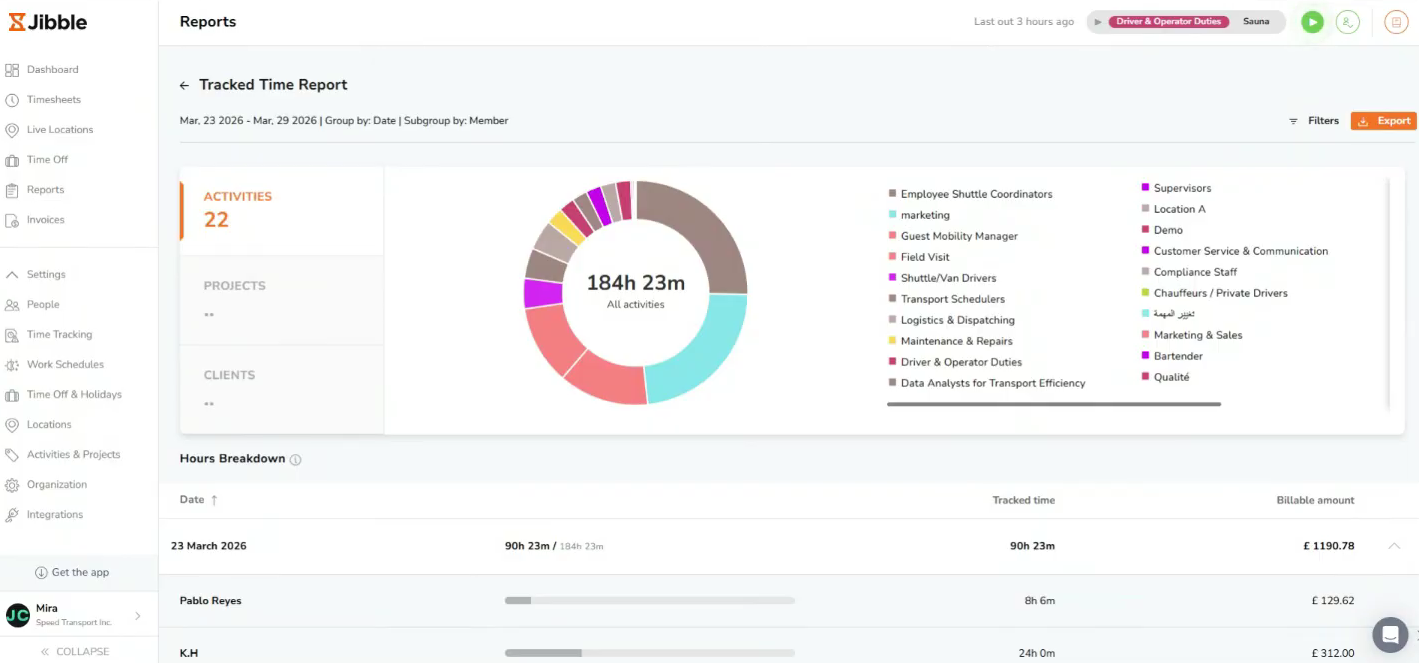This screenshot has width=1419, height=663.
Task: Open the orange notebook icon in the header
Action: [x=1396, y=21]
